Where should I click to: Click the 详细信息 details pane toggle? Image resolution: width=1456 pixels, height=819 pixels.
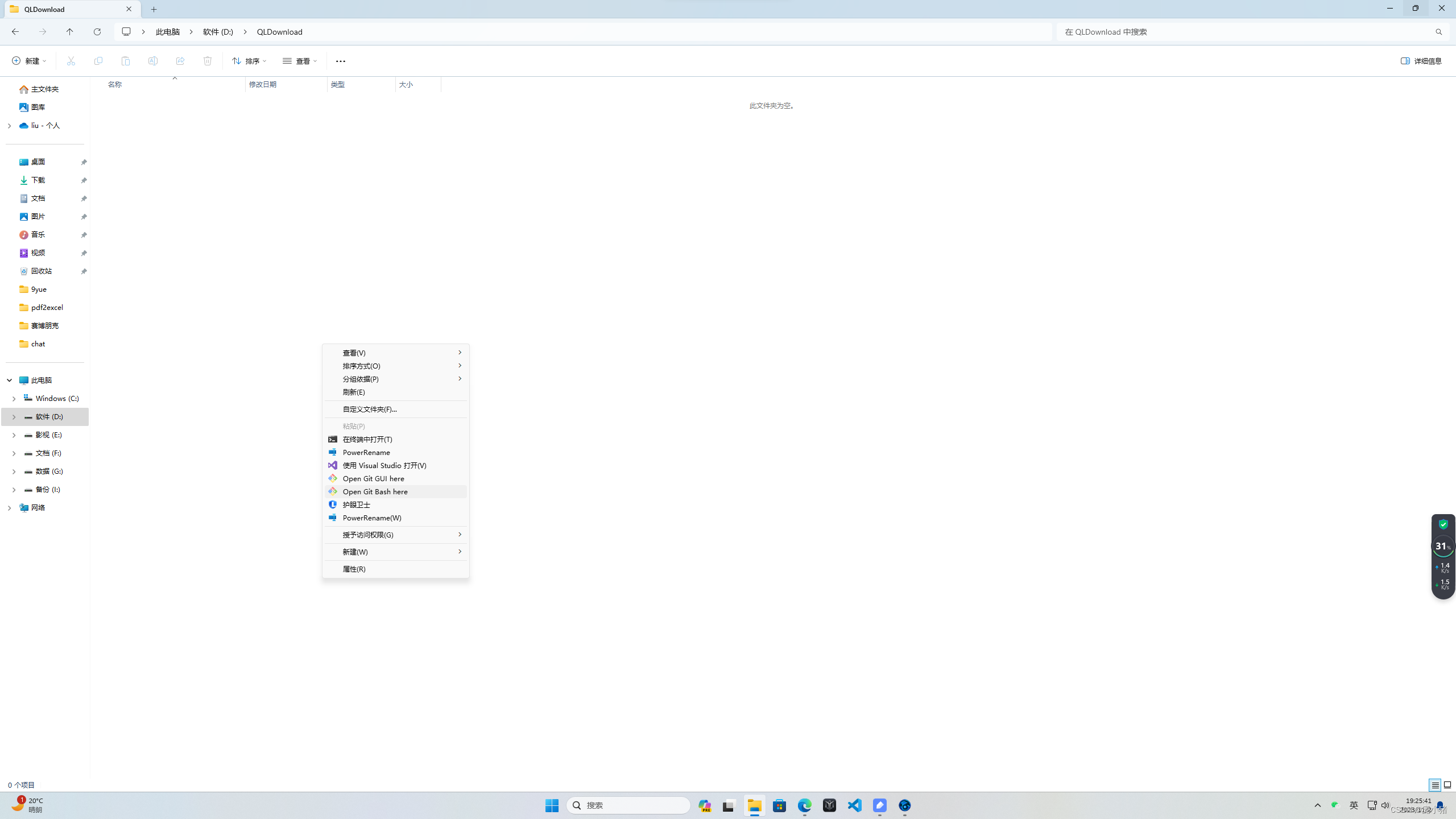point(1421,61)
